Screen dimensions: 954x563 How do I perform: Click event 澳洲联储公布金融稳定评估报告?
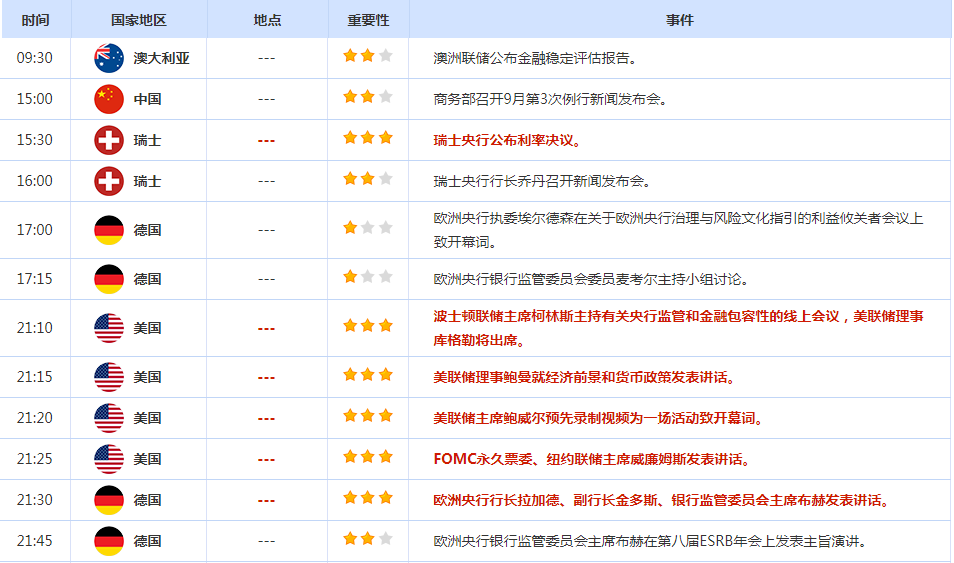coord(535,58)
